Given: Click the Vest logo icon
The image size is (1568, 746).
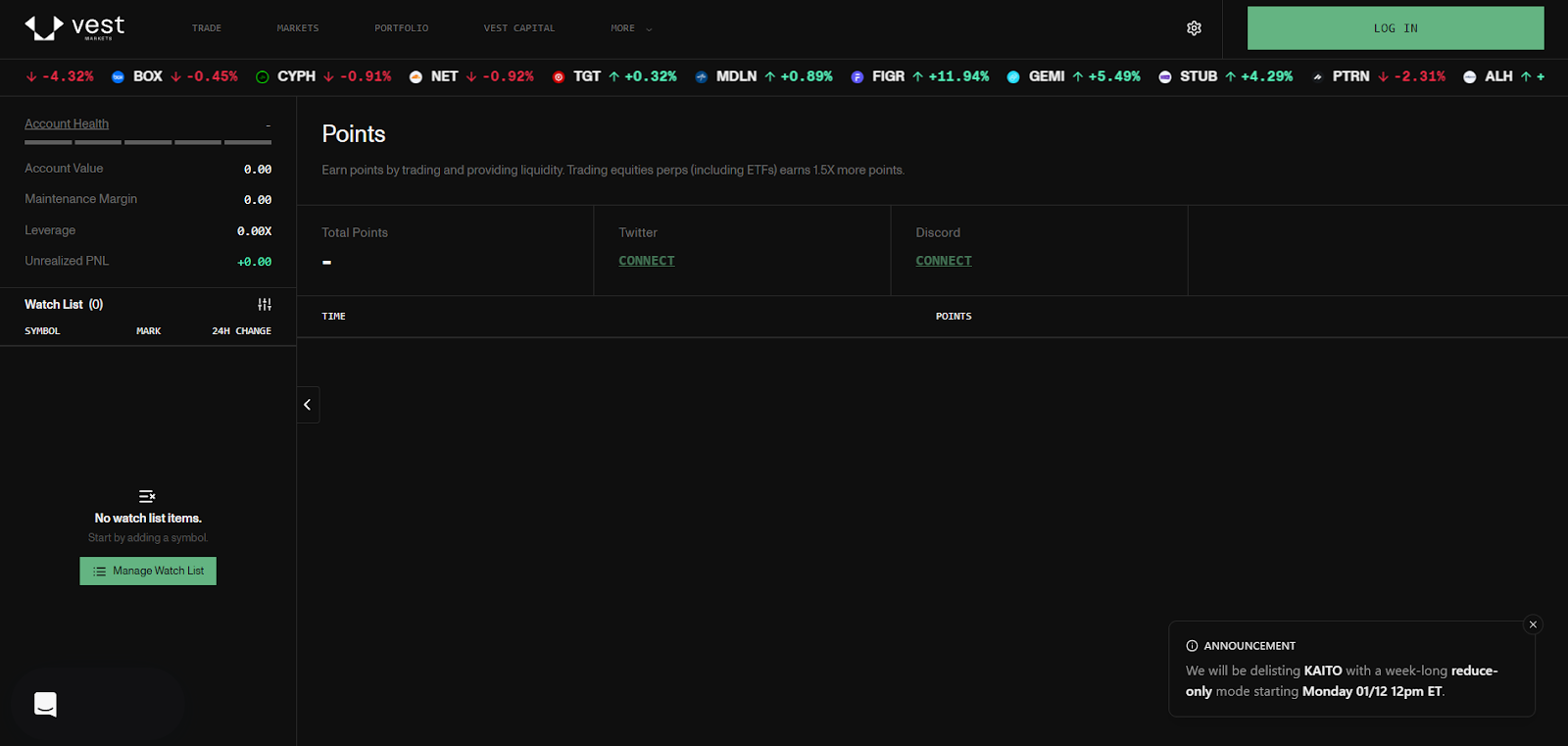Looking at the screenshot, I should [x=44, y=27].
